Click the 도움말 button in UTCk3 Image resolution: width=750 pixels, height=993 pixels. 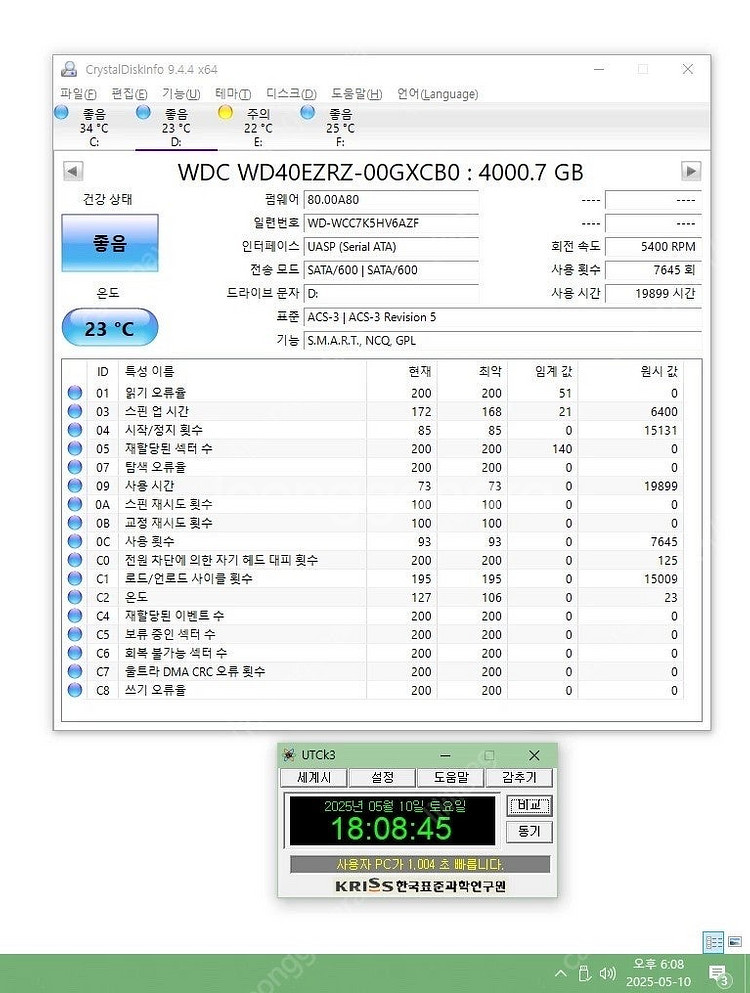[450, 777]
